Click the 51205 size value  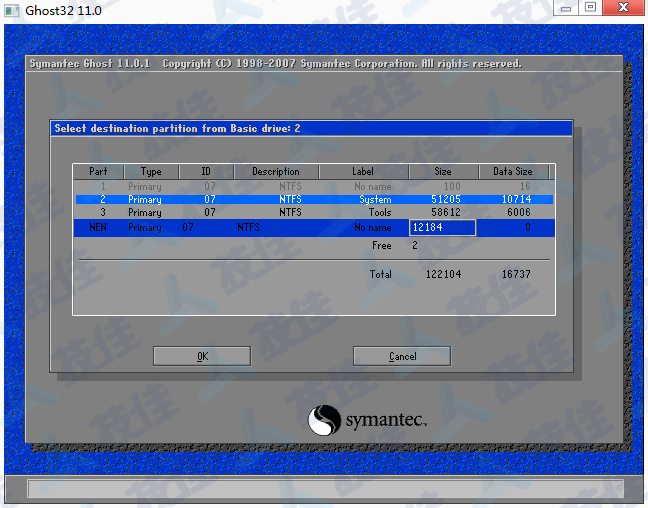pyautogui.click(x=446, y=199)
